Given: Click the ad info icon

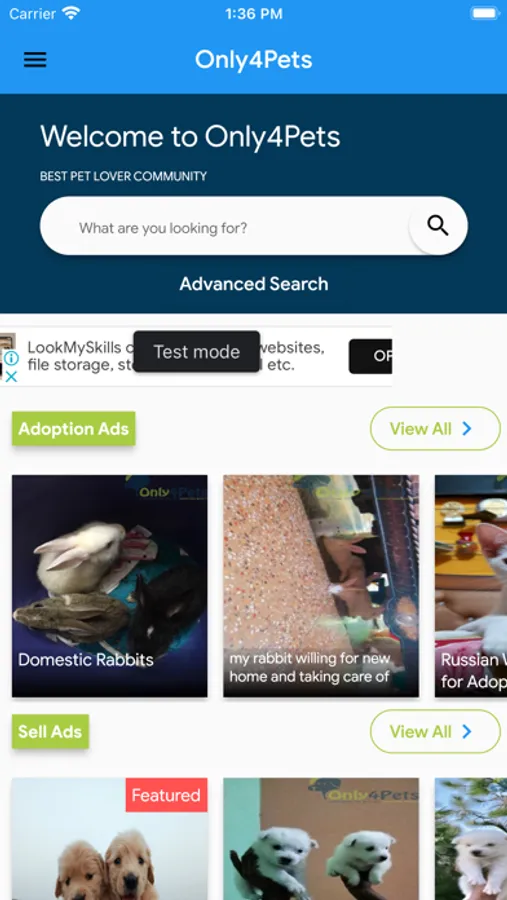Looking at the screenshot, I should click(11, 359).
